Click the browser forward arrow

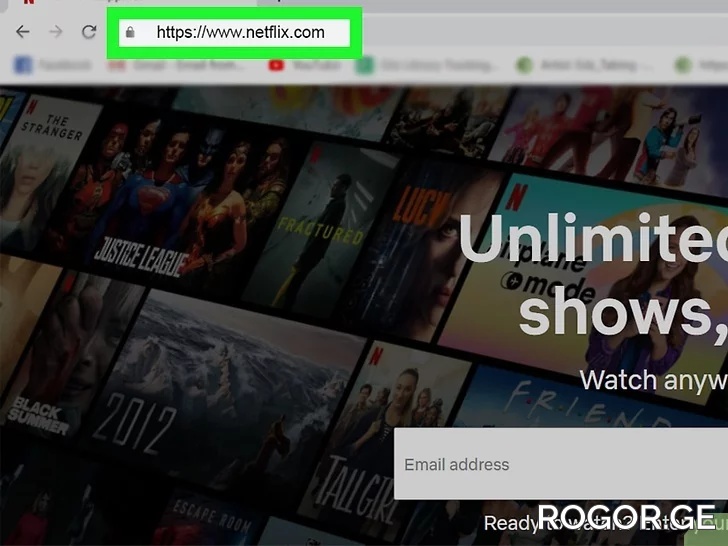(x=56, y=32)
